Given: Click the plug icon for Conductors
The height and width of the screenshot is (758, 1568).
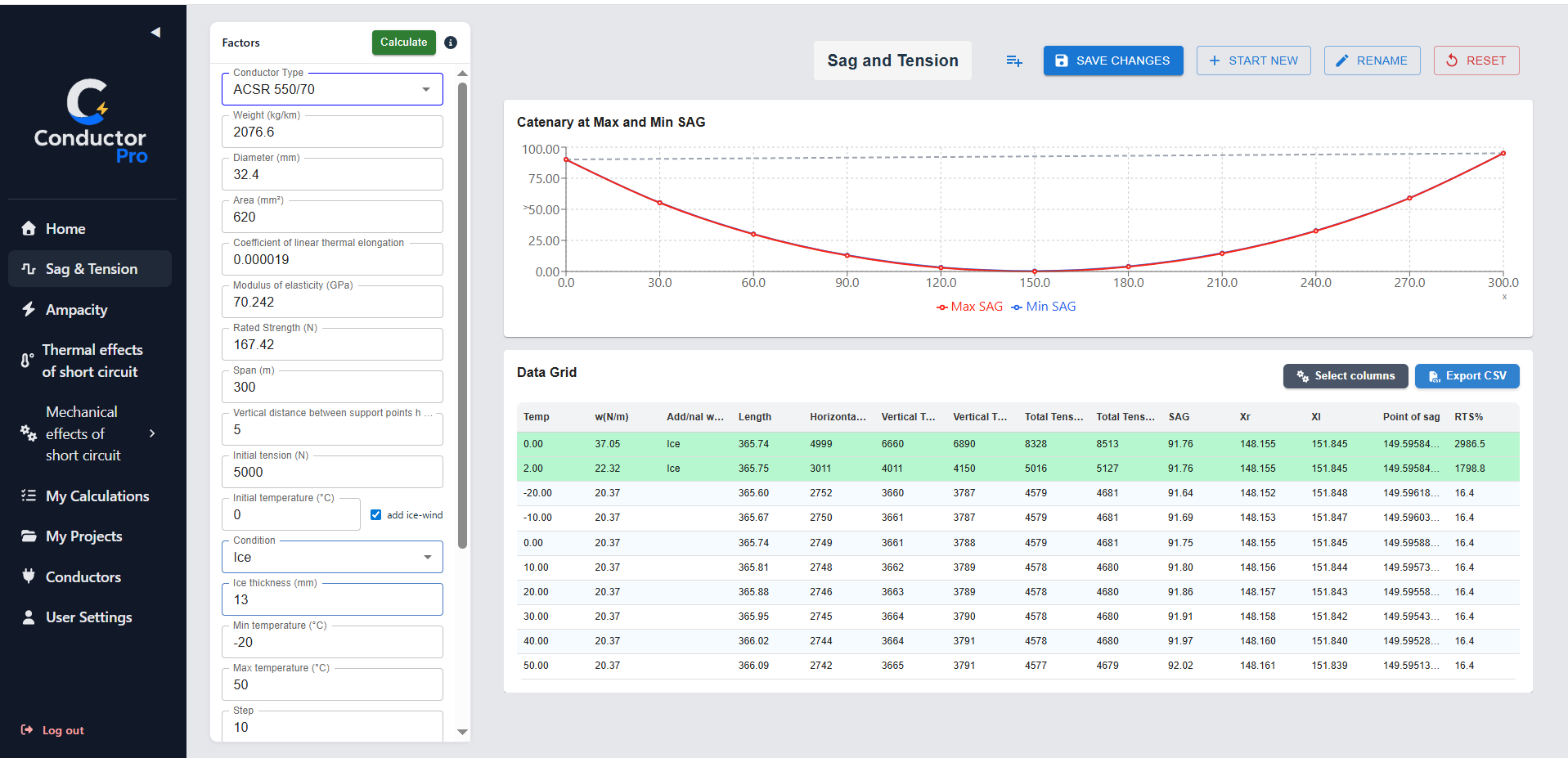Looking at the screenshot, I should tap(29, 576).
